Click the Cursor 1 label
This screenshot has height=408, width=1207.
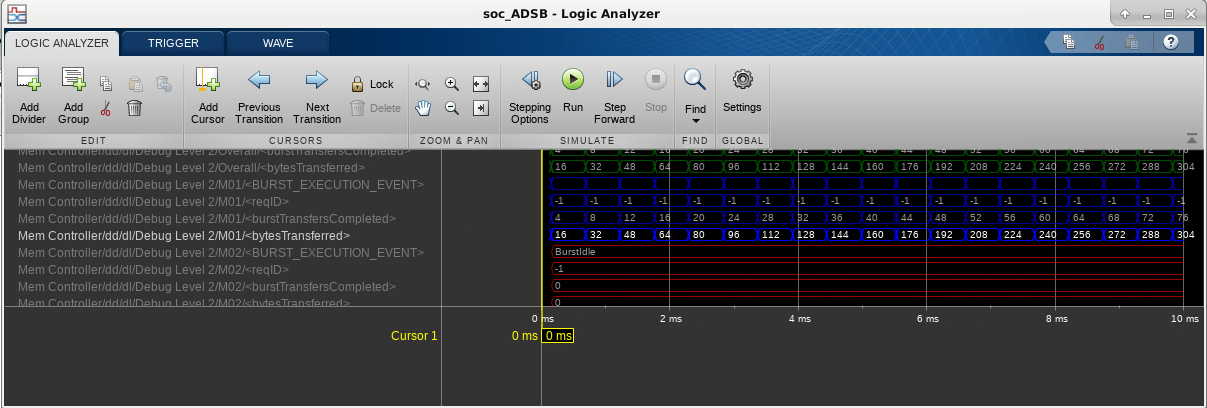(414, 336)
